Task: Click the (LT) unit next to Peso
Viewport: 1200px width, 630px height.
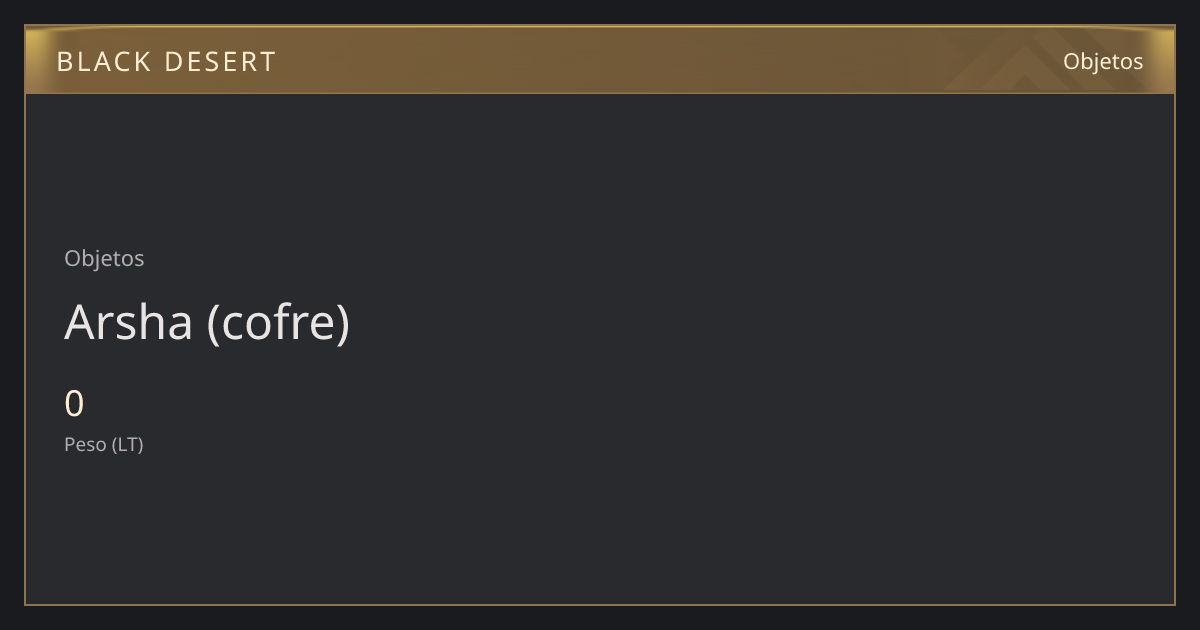Action: [128, 444]
